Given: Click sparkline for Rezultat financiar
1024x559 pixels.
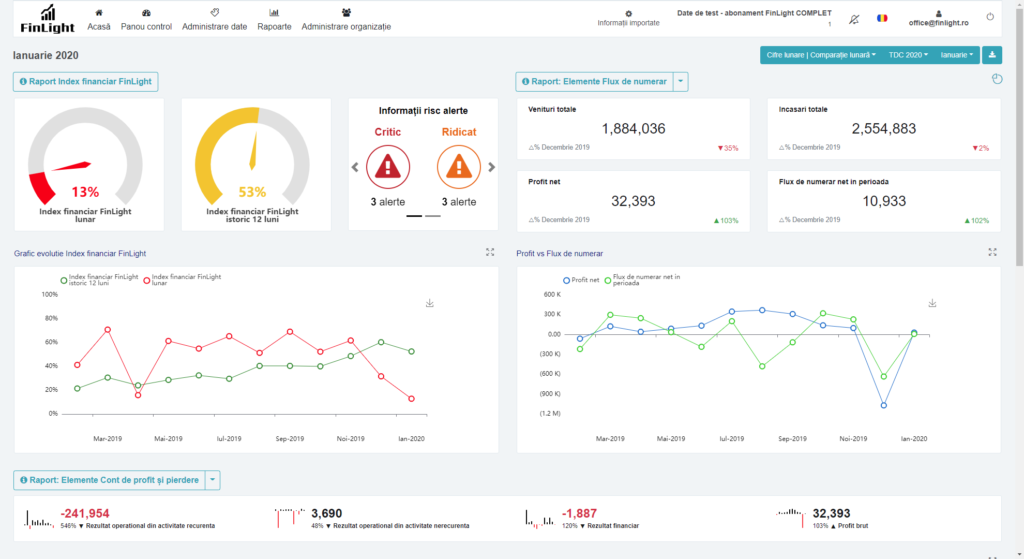Looking at the screenshot, I should tap(540, 519).
